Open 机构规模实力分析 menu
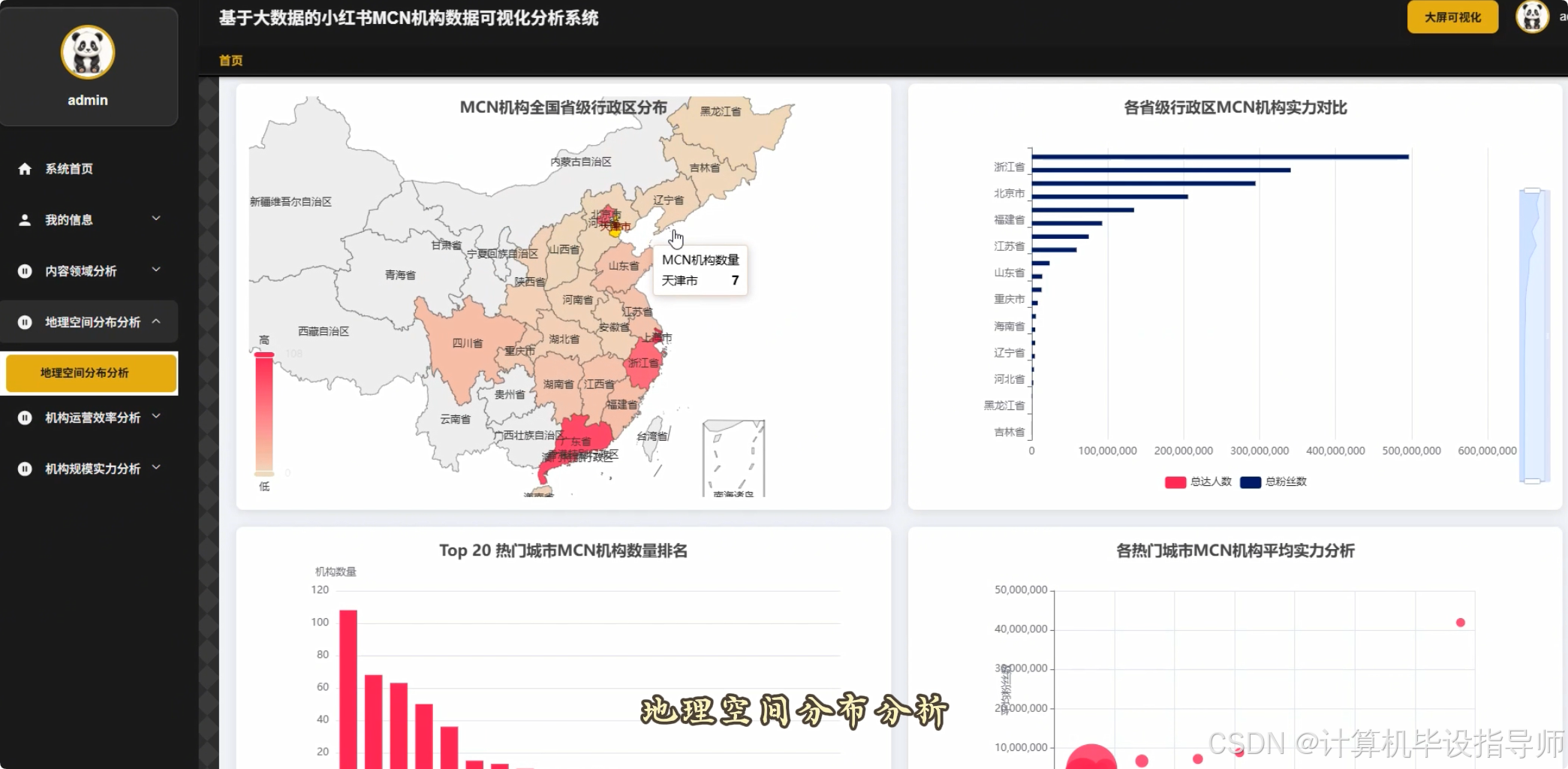This screenshot has width=1568, height=769. tap(89, 469)
